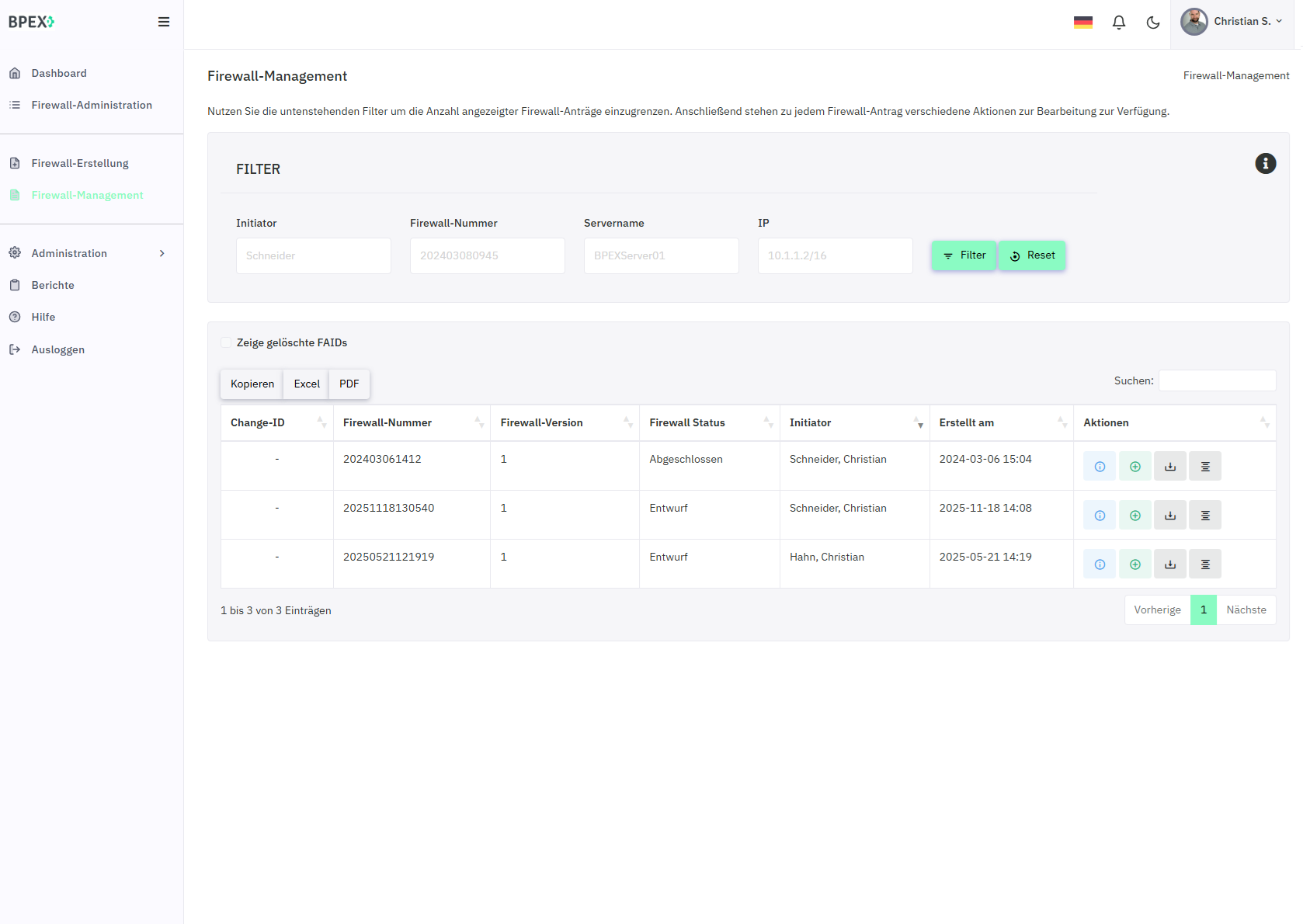Click the hamburger menu icon in sidebar
1303x924 pixels.
point(163,22)
